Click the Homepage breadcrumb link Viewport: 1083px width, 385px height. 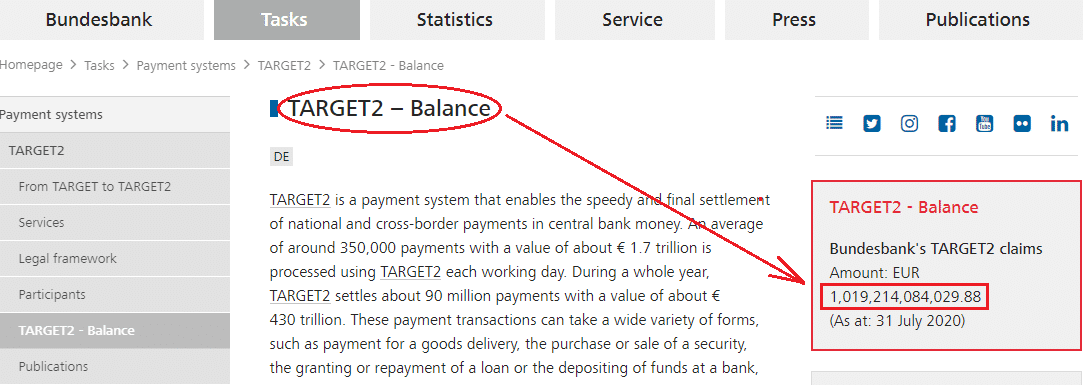tap(30, 65)
